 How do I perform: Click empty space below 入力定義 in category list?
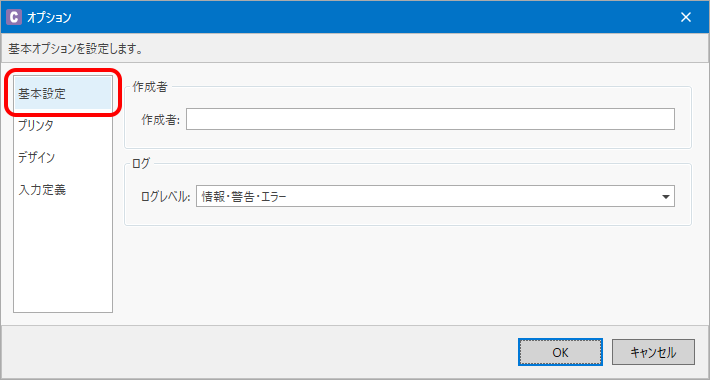click(63, 258)
